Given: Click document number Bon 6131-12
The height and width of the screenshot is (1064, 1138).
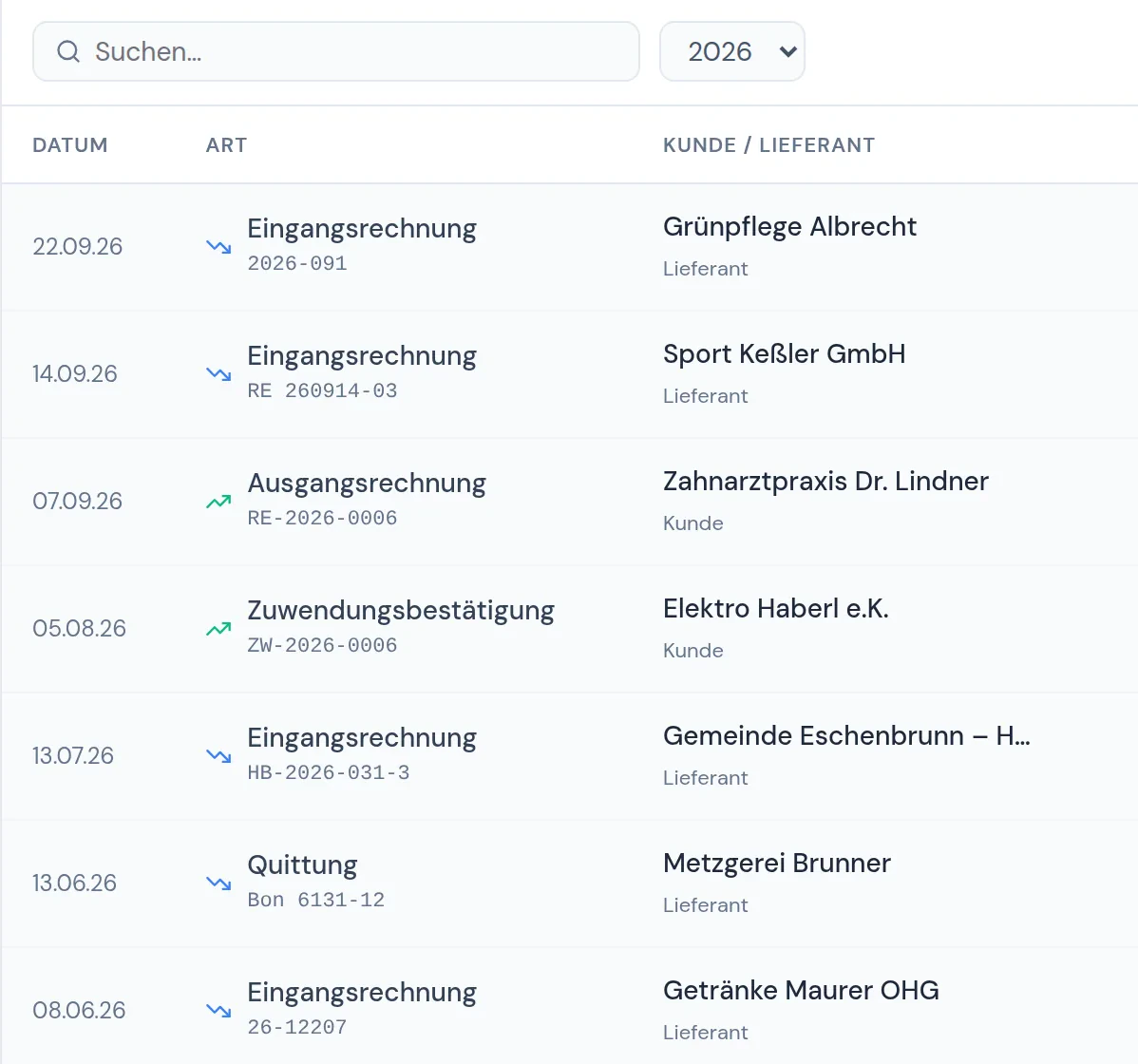Looking at the screenshot, I should 316,900.
